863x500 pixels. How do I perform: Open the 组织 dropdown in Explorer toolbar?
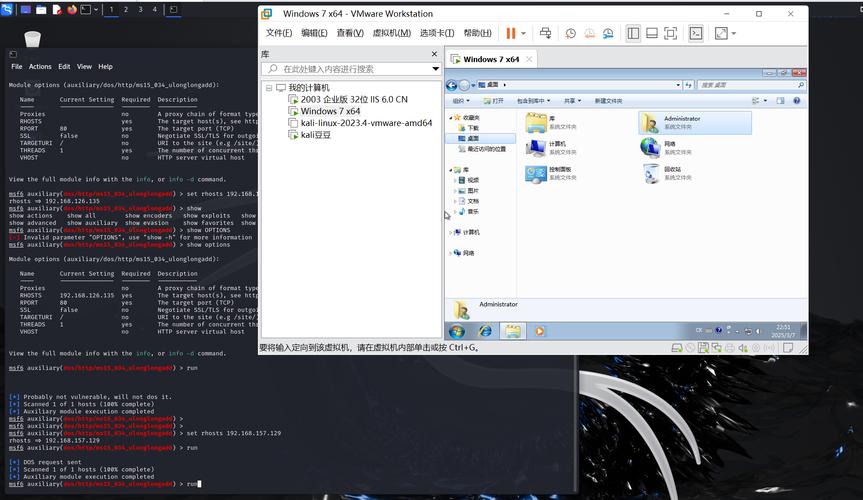pos(461,101)
